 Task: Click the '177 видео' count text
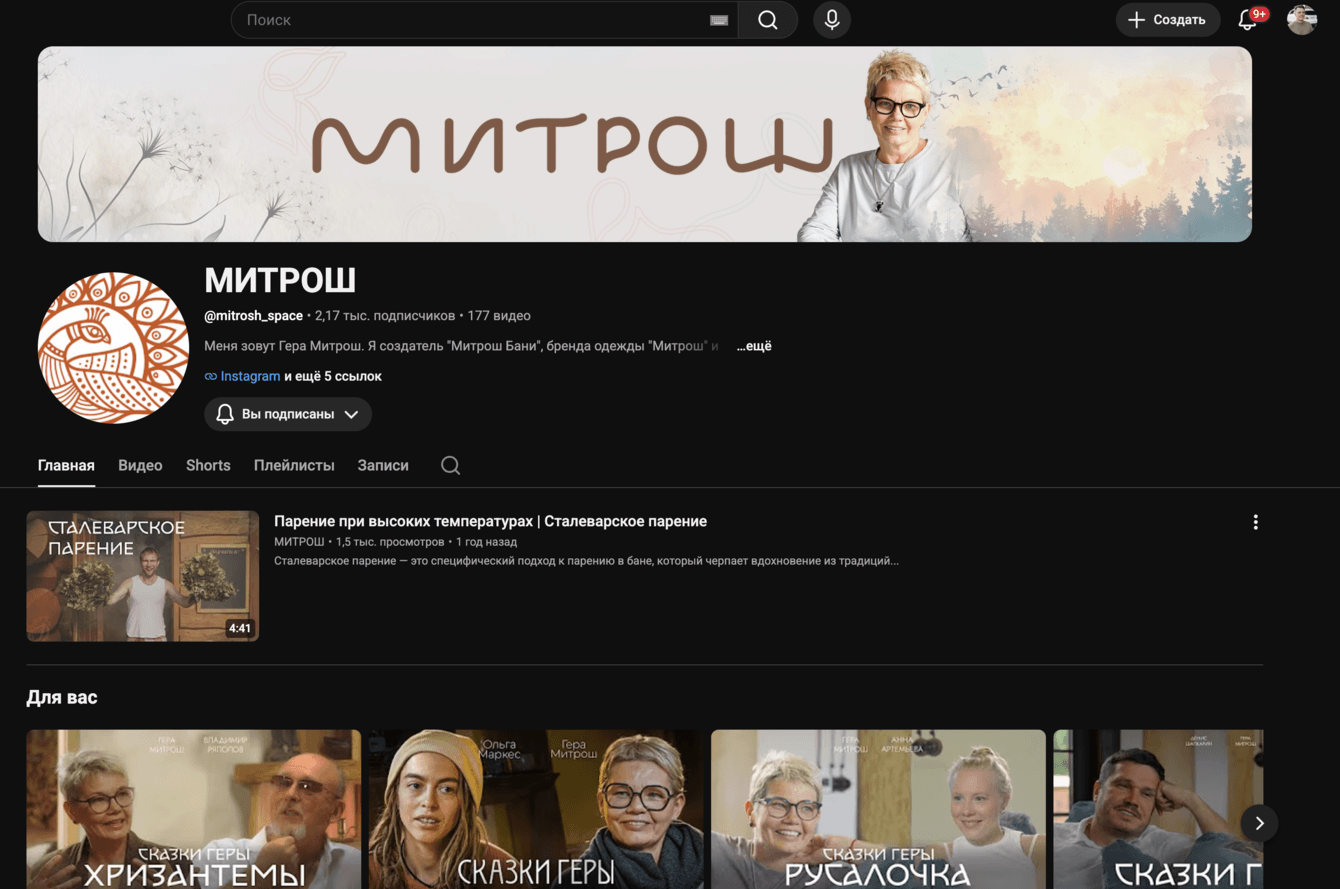click(499, 315)
